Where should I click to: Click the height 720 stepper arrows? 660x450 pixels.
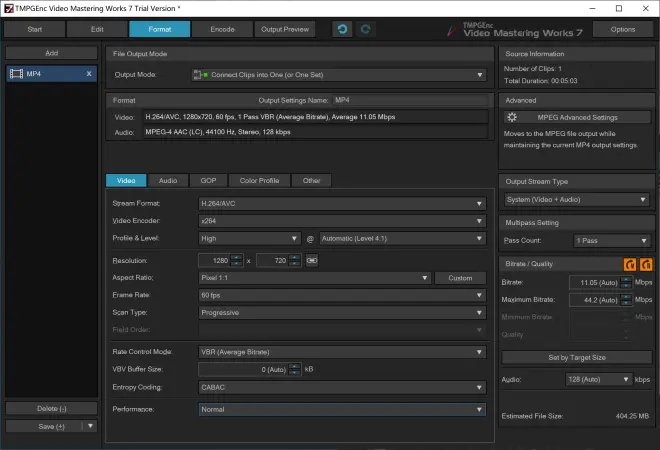pyautogui.click(x=295, y=261)
